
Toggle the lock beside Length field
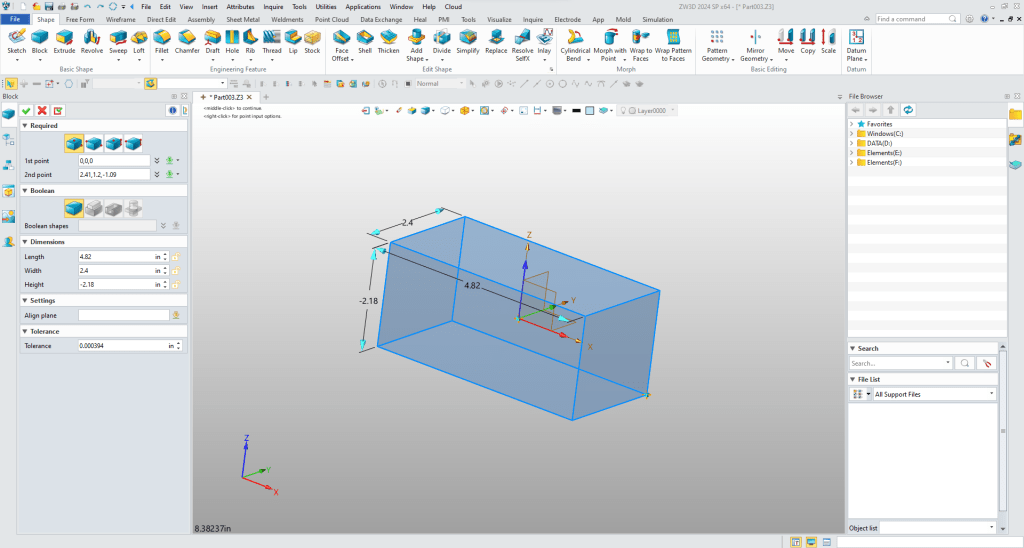pyautogui.click(x=175, y=257)
